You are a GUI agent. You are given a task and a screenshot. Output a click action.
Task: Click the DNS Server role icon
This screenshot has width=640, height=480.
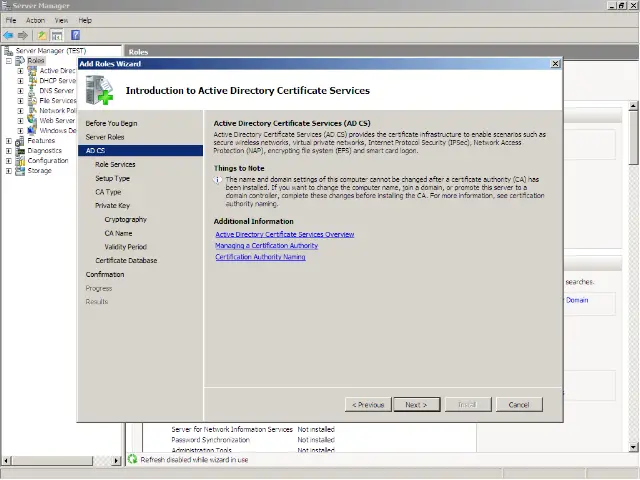pos(32,91)
